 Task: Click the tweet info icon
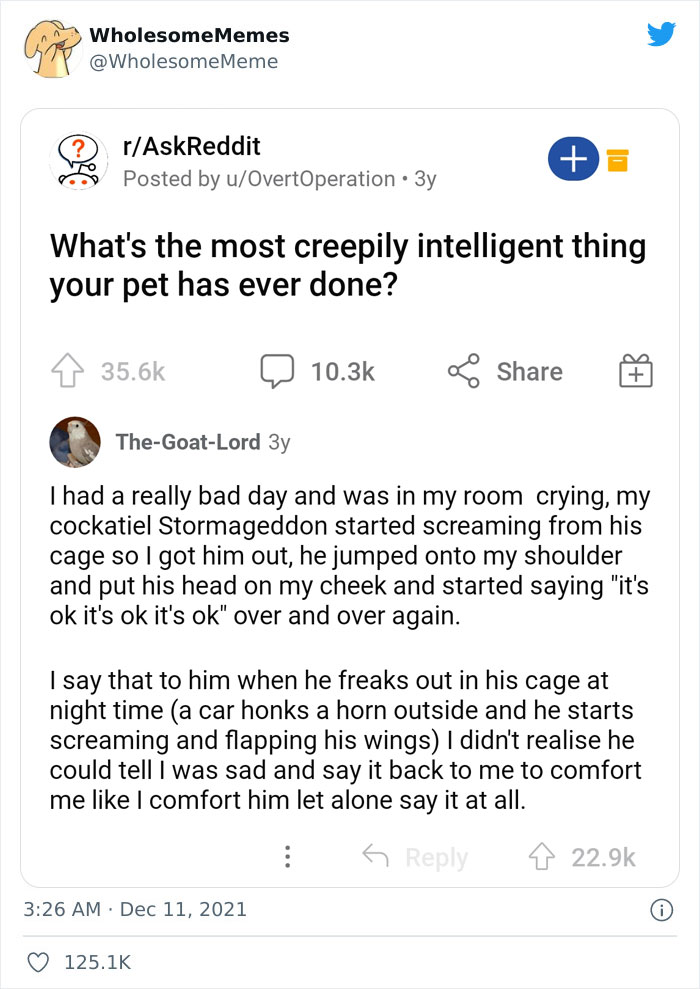(x=661, y=910)
